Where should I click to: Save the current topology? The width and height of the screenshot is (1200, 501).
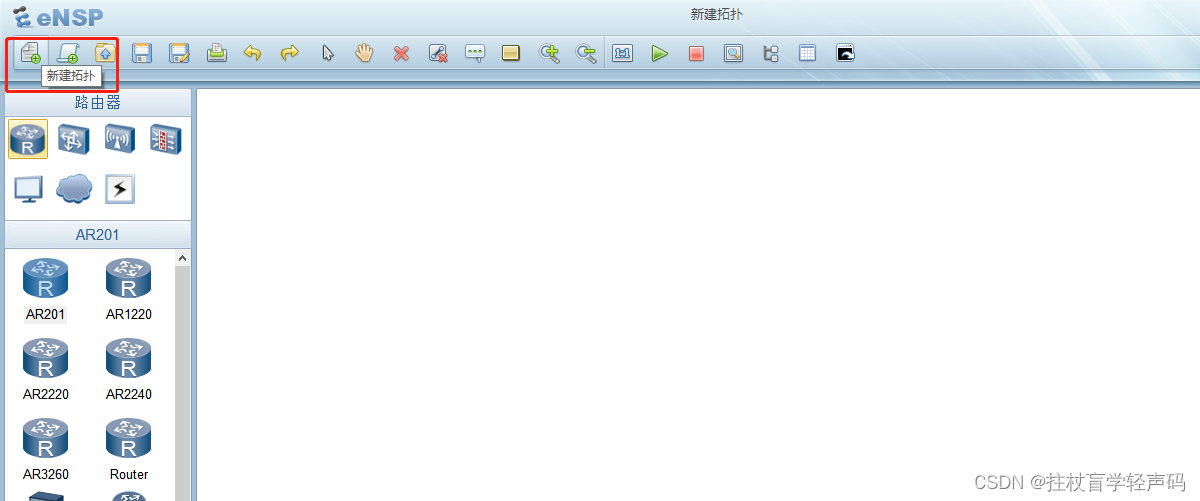[142, 53]
